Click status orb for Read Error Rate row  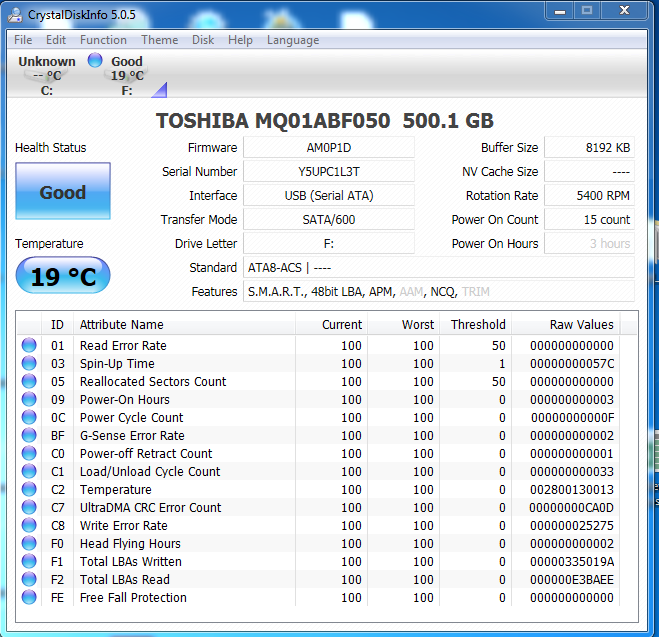coord(29,345)
